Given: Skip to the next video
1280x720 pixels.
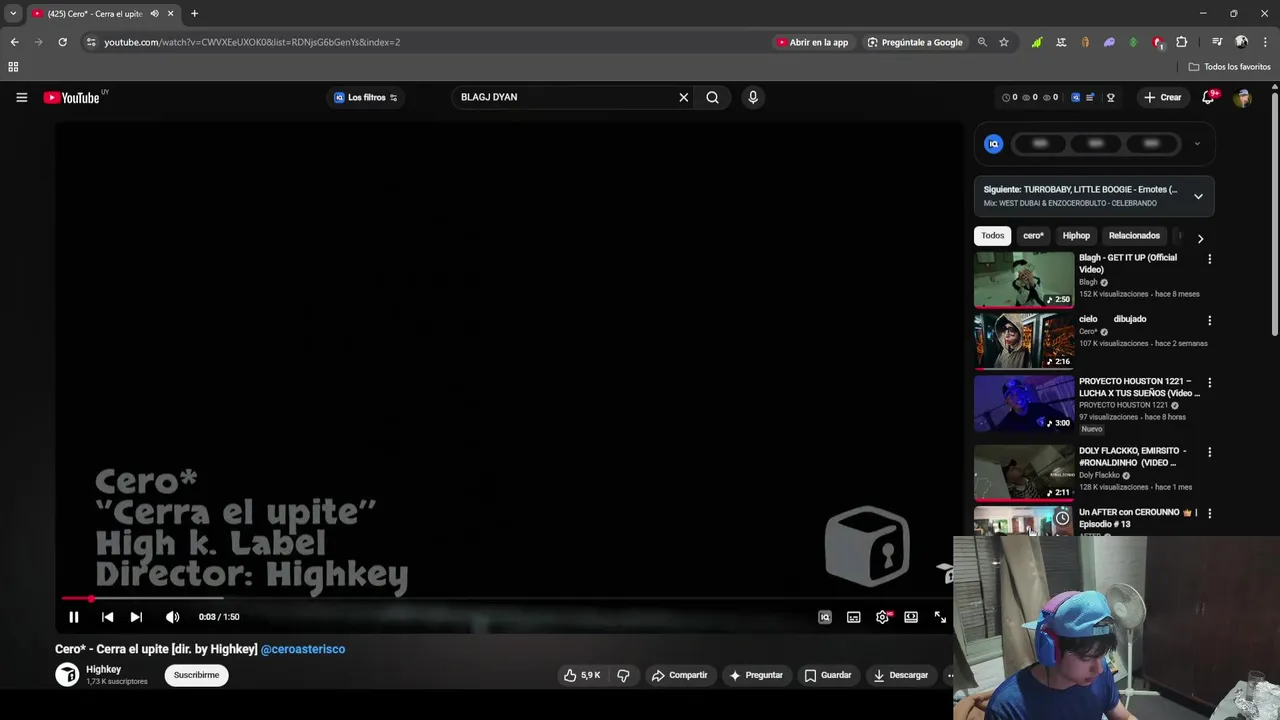Looking at the screenshot, I should [136, 617].
